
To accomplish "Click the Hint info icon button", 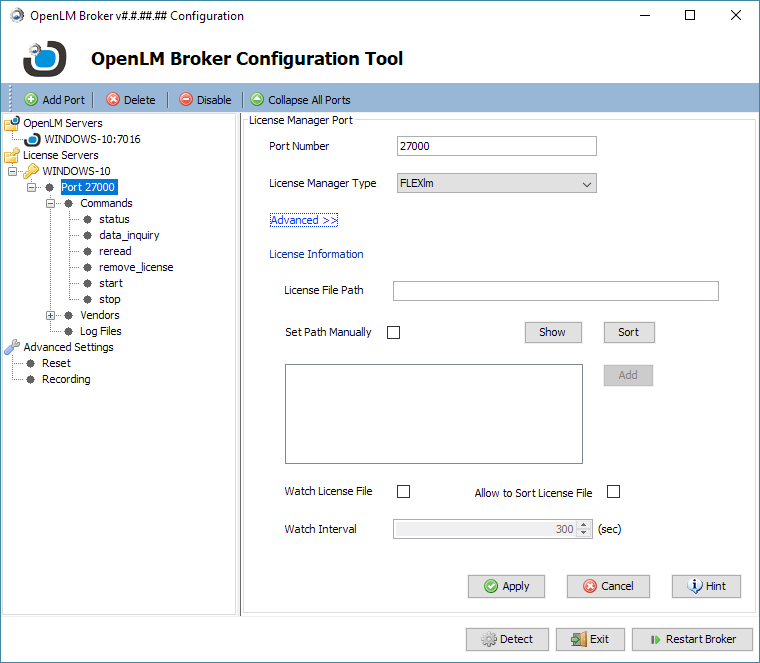I will click(695, 586).
